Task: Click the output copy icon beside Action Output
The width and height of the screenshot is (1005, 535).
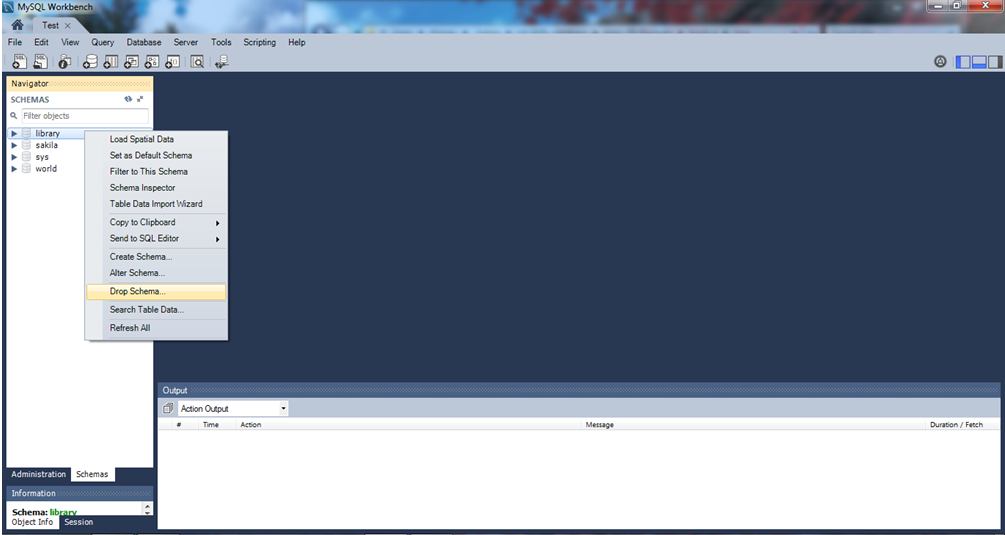Action: click(168, 408)
